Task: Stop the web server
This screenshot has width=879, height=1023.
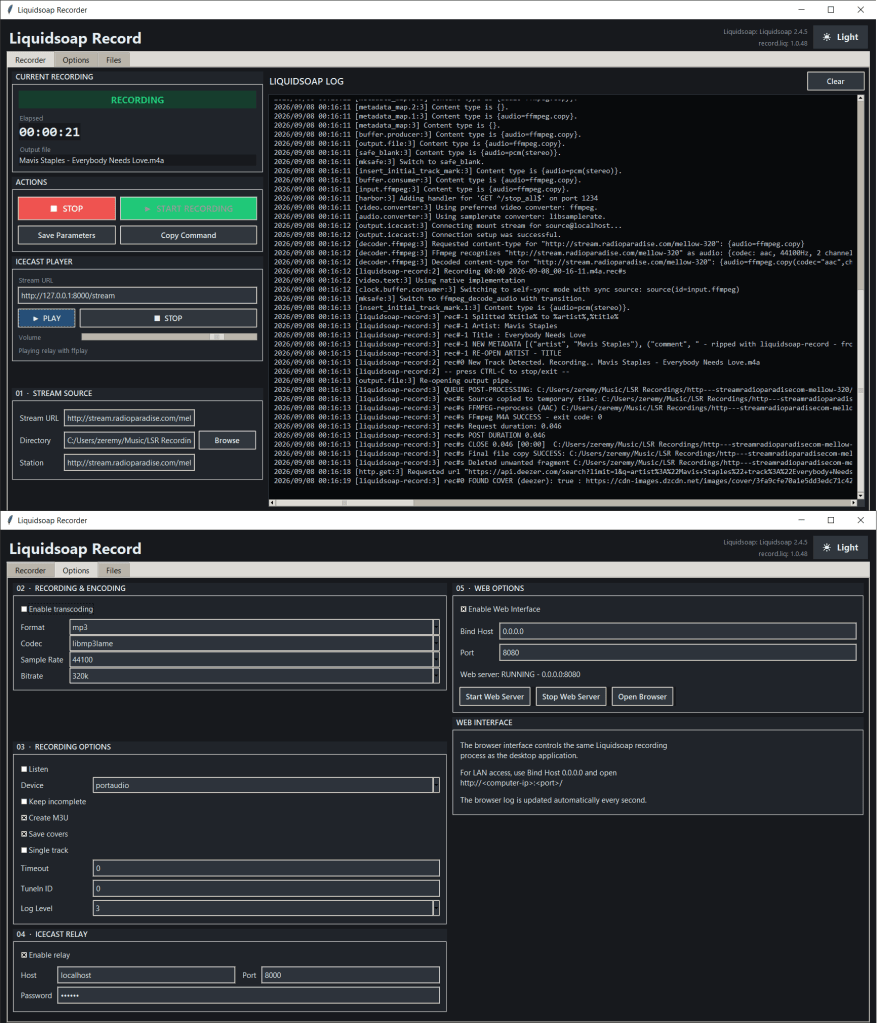Action: 571,697
